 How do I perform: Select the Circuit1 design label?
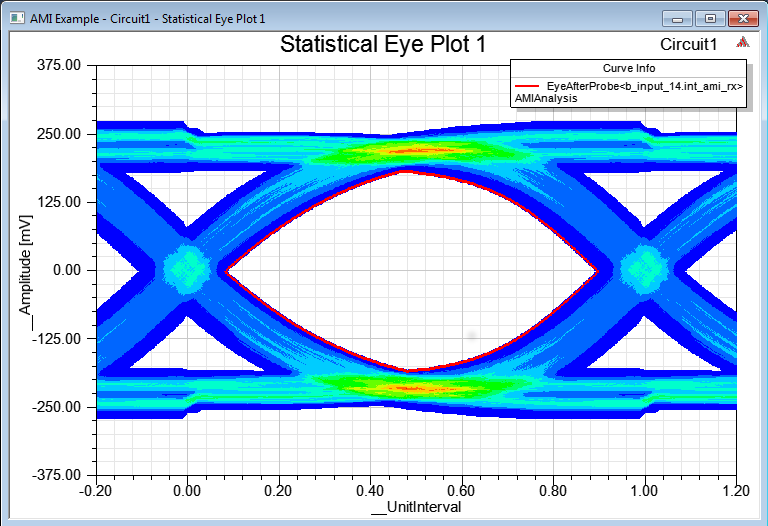688,45
